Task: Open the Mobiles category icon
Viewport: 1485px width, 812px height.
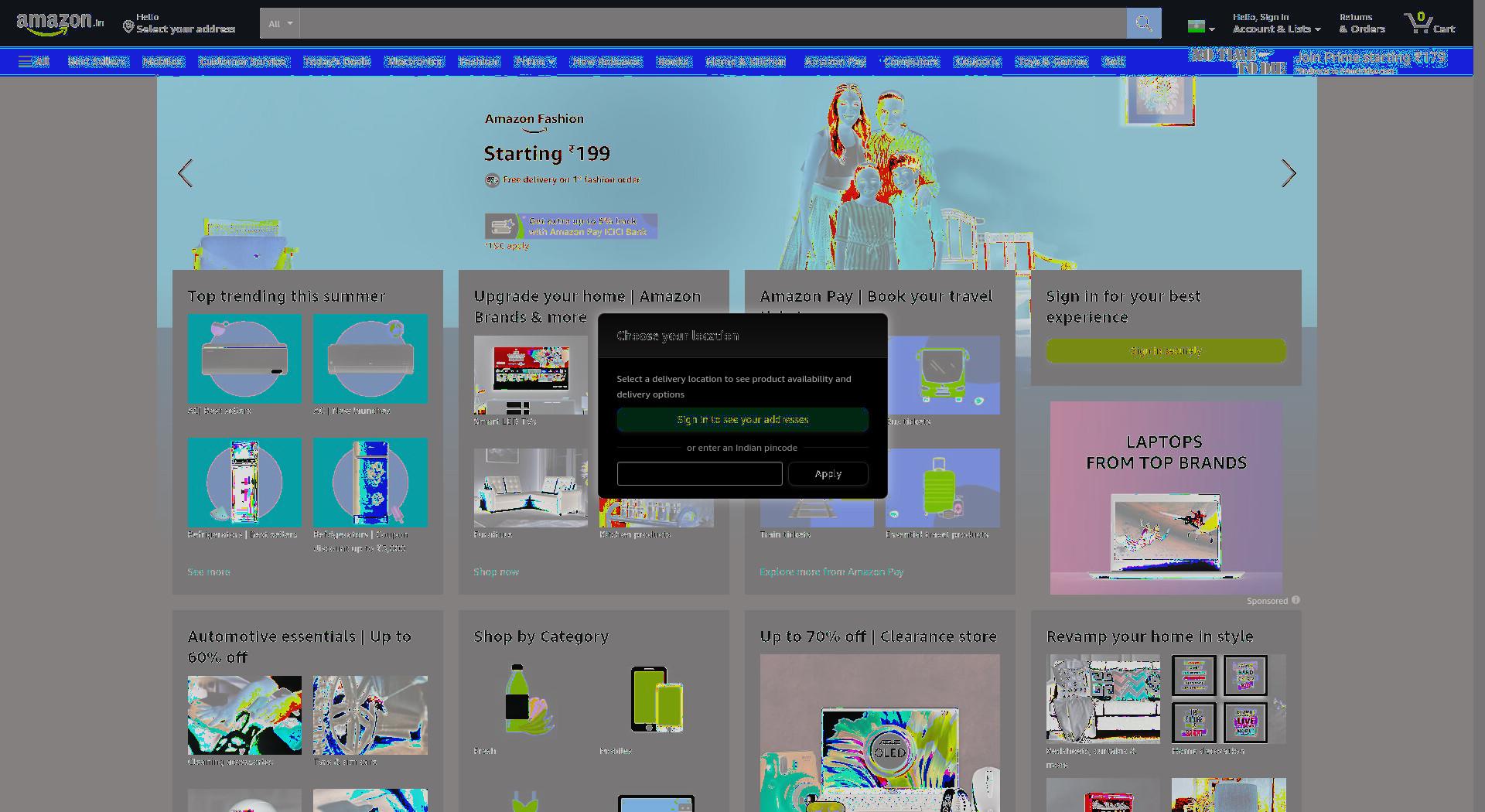Action: 656,699
